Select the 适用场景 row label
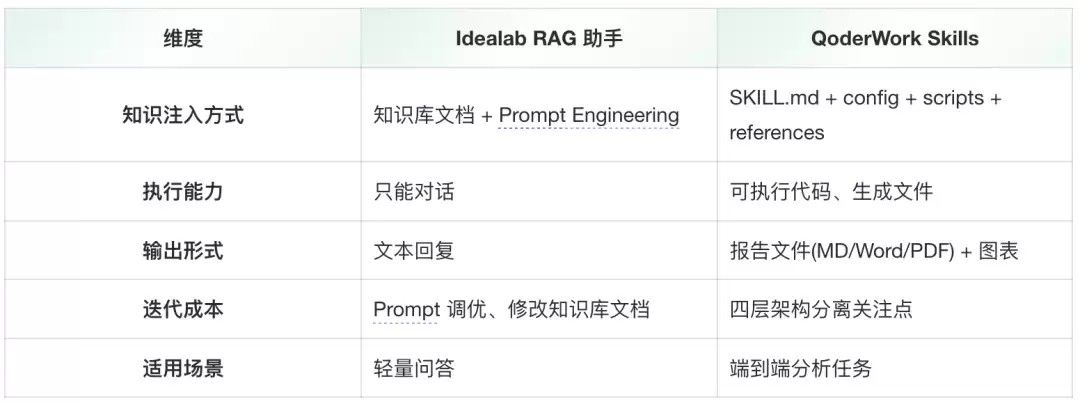 pyautogui.click(x=183, y=369)
